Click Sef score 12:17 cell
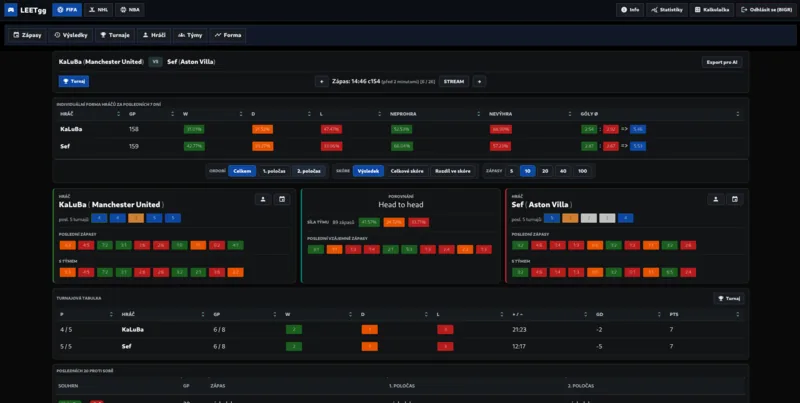This screenshot has height=403, width=800. coord(519,346)
